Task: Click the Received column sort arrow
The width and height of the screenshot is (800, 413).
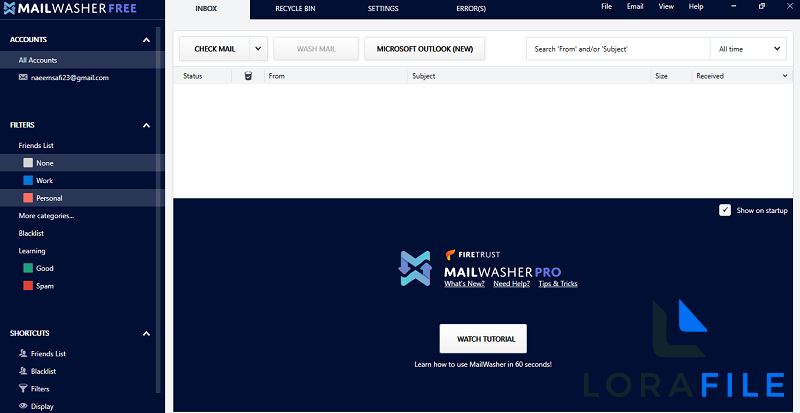Action: (x=785, y=76)
